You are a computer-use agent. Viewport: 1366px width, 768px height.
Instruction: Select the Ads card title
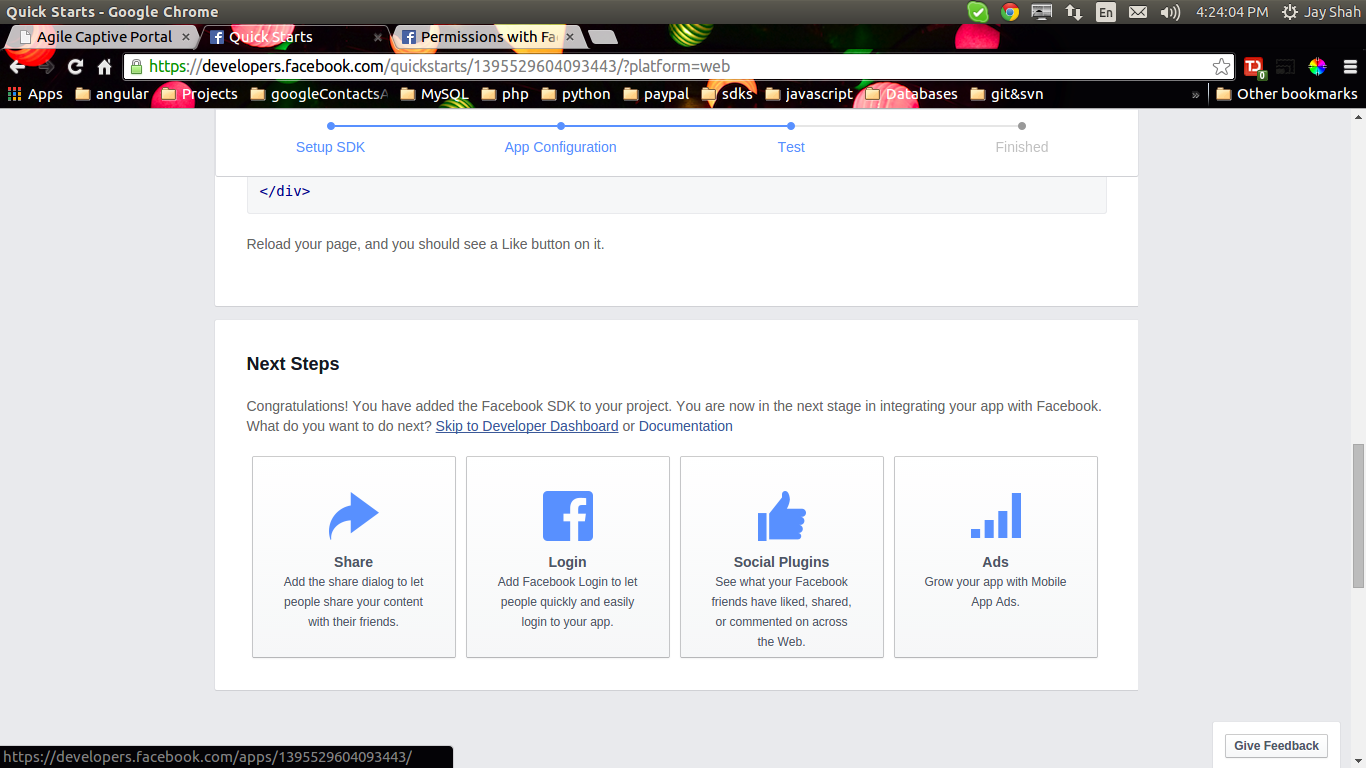(996, 562)
